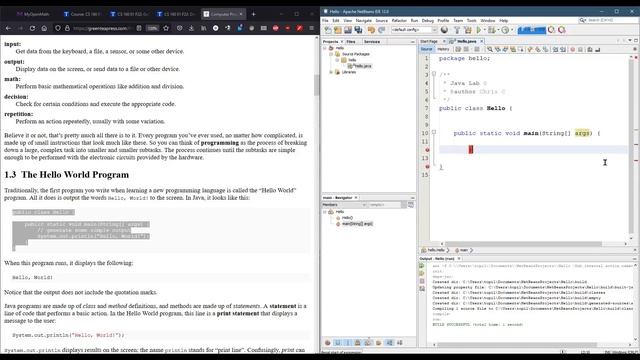
Task: Click the memory usage bar in NetBeans toolbar
Action: coord(532,30)
